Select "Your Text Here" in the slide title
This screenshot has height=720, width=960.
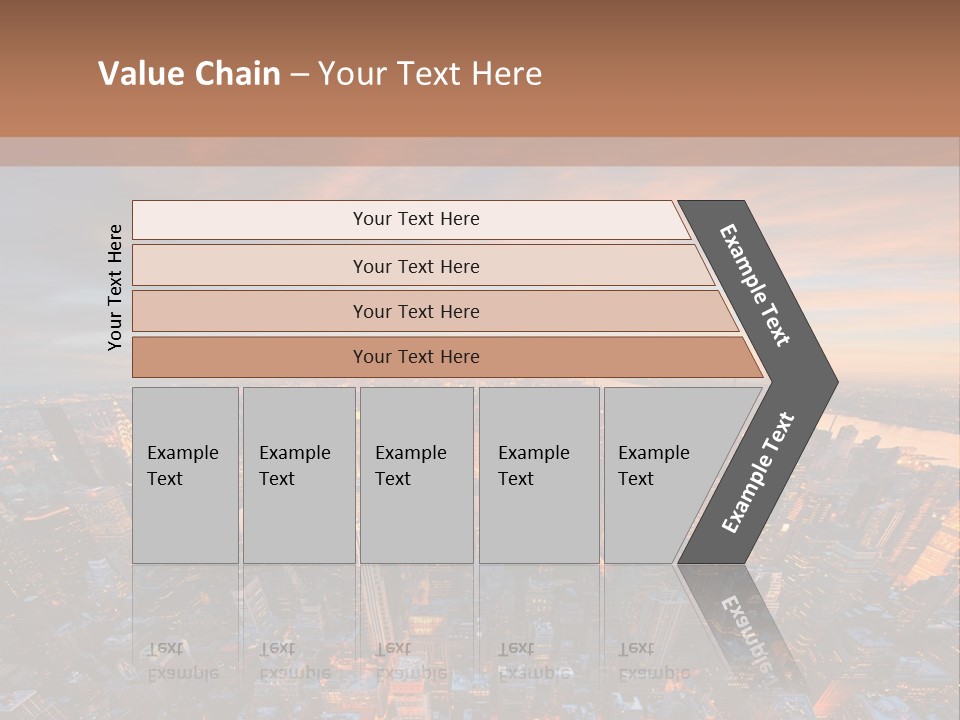coord(430,74)
